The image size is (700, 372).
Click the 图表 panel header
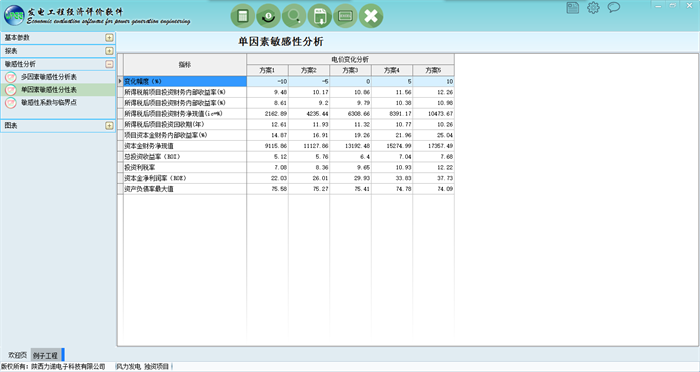[x=58, y=126]
